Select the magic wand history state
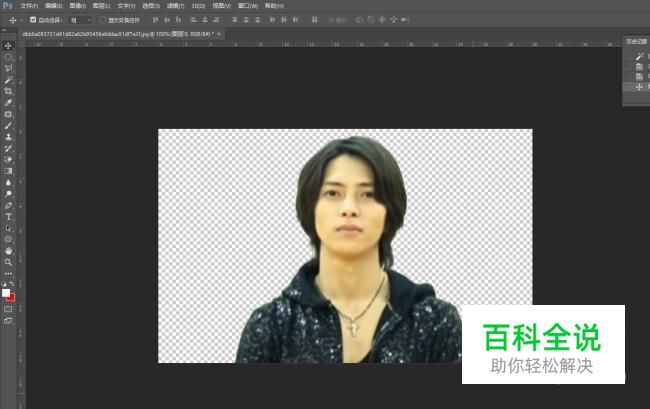 click(639, 56)
